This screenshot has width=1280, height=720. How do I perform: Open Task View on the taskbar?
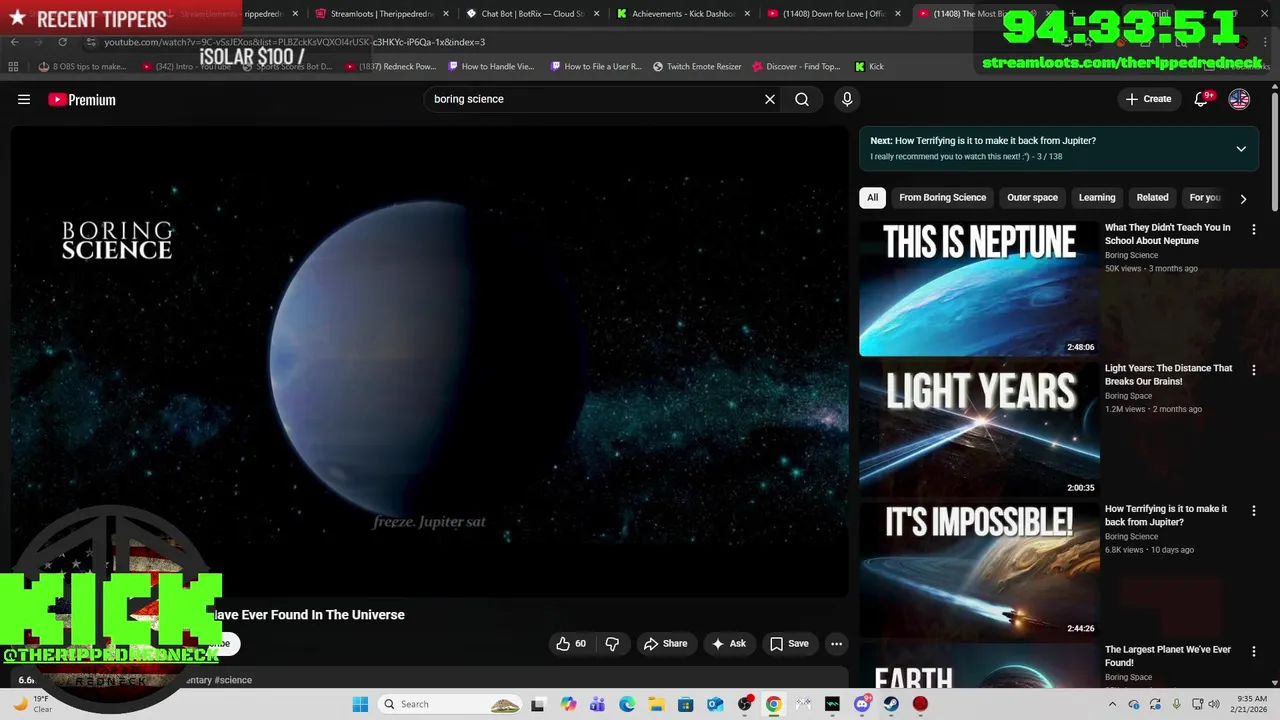point(537,704)
